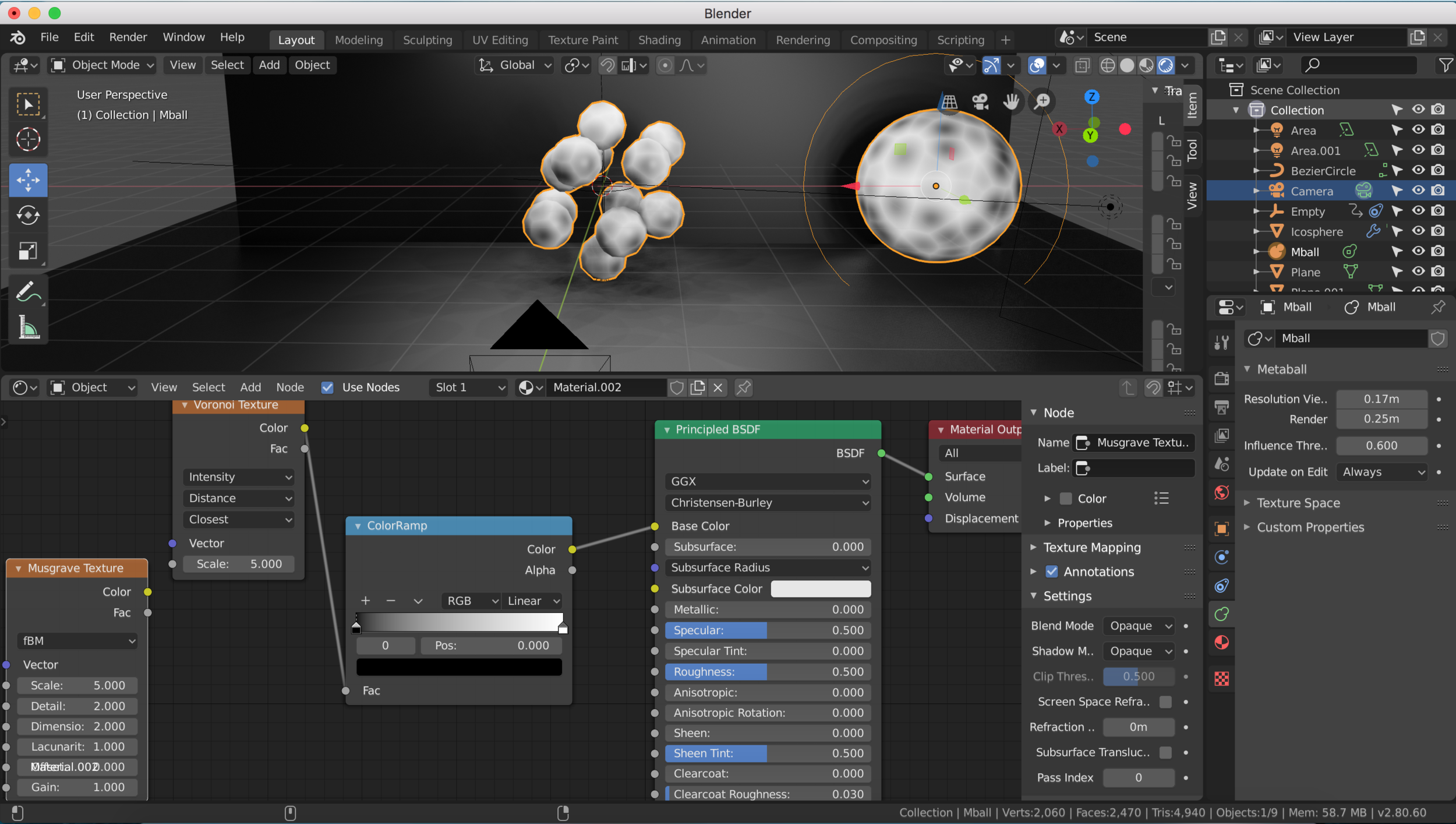Viewport: 1456px width, 824px height.
Task: Click the zoom view magnifier icon
Action: [1042, 102]
